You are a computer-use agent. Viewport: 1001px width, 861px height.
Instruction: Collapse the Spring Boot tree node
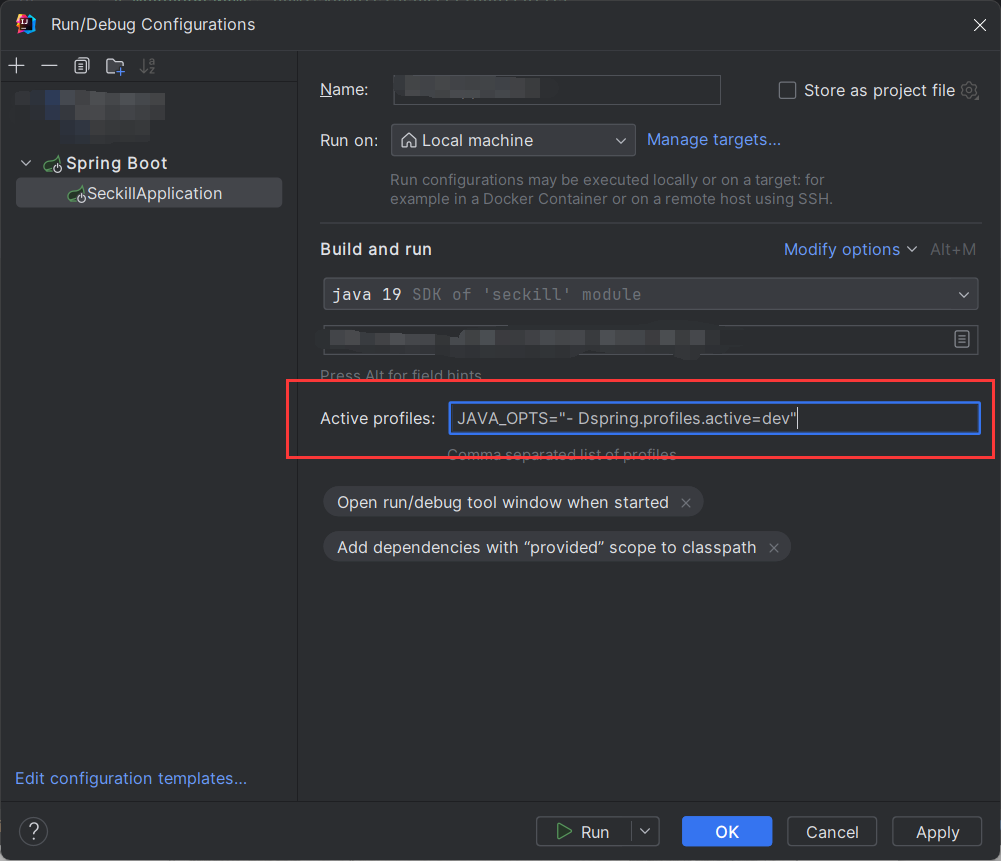(26, 163)
